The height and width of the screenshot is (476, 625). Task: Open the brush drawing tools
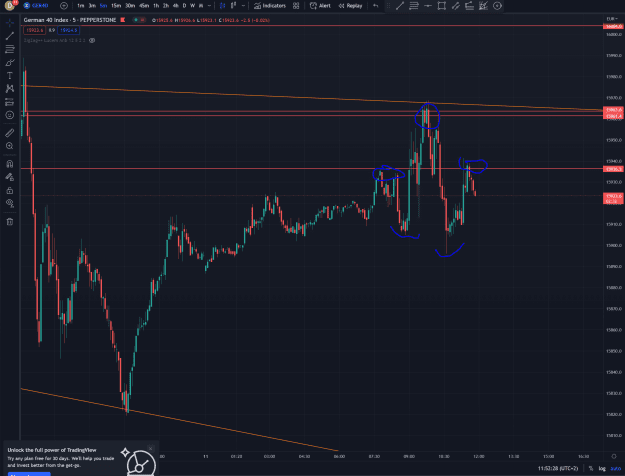pos(10,63)
